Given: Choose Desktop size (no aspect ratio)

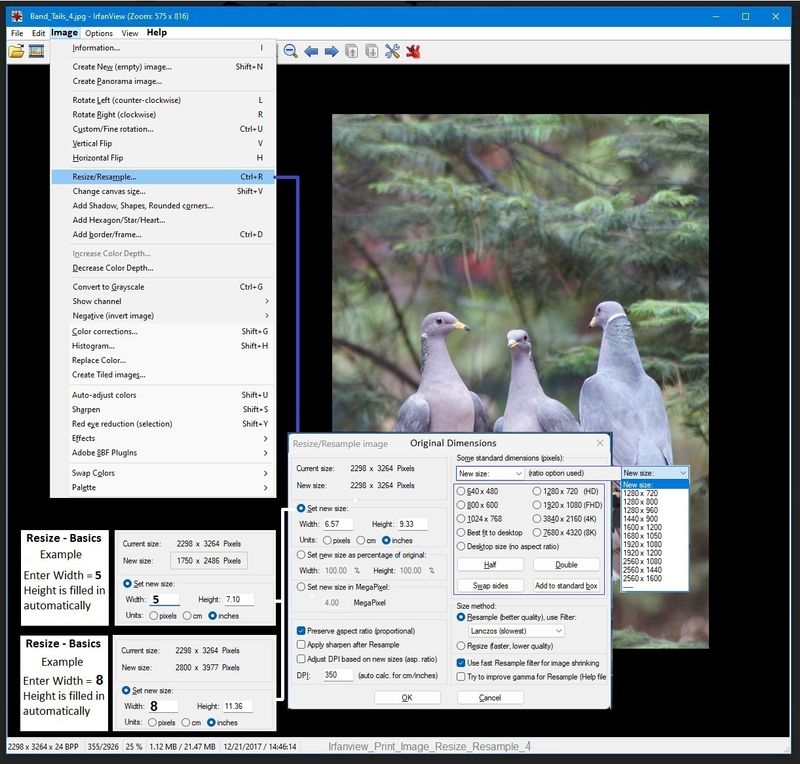Looking at the screenshot, I should click(461, 546).
